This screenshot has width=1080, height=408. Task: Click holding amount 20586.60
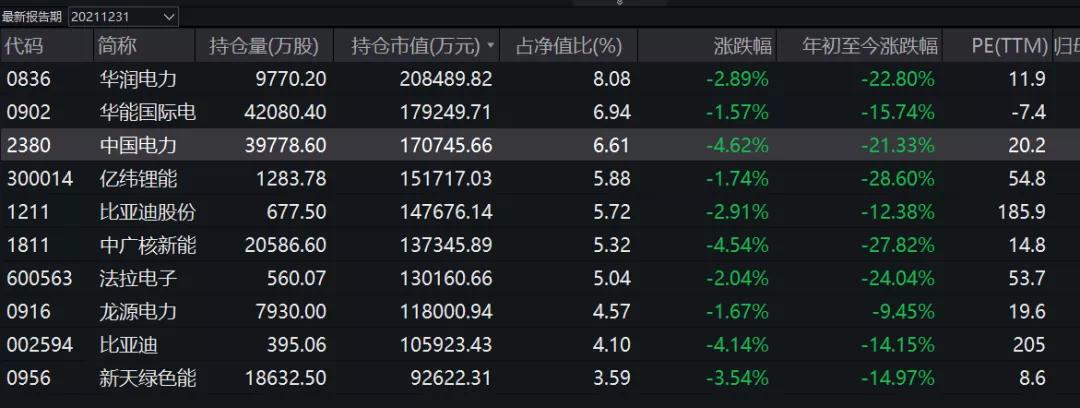click(285, 245)
